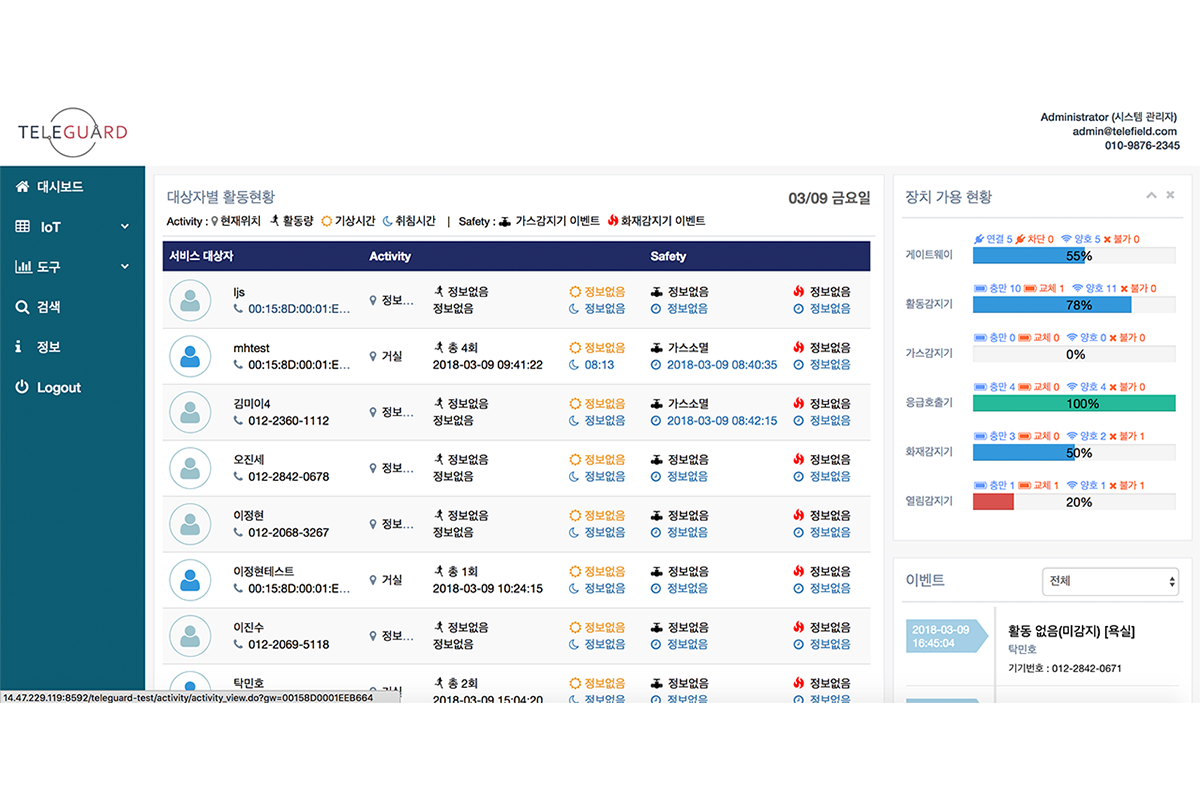Select 검색 in the sidebar menu
Screen dimensions: 1200x800
(x=49, y=307)
